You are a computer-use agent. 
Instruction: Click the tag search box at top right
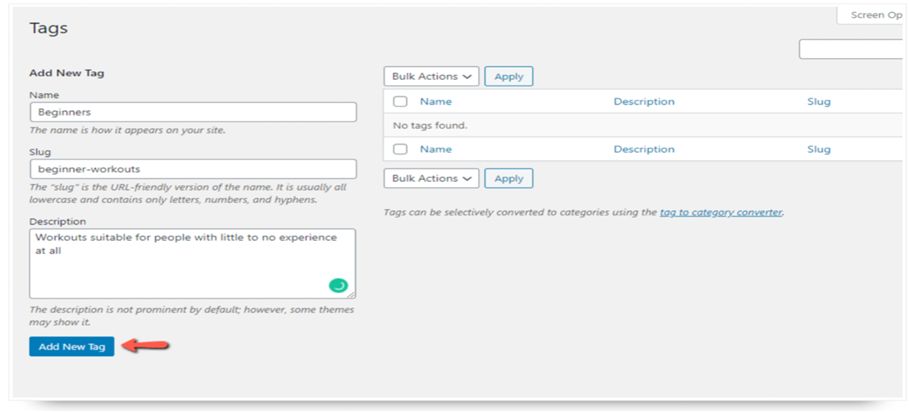pos(852,49)
